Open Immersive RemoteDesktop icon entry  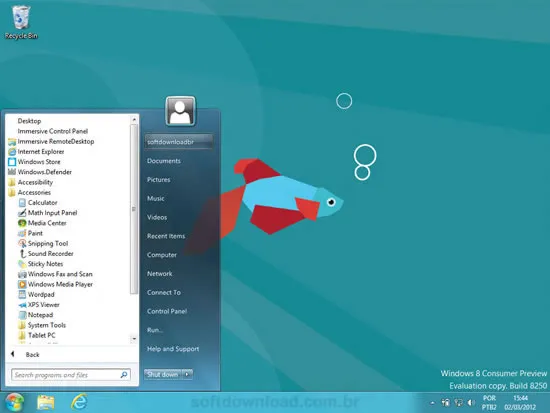(x=51, y=141)
